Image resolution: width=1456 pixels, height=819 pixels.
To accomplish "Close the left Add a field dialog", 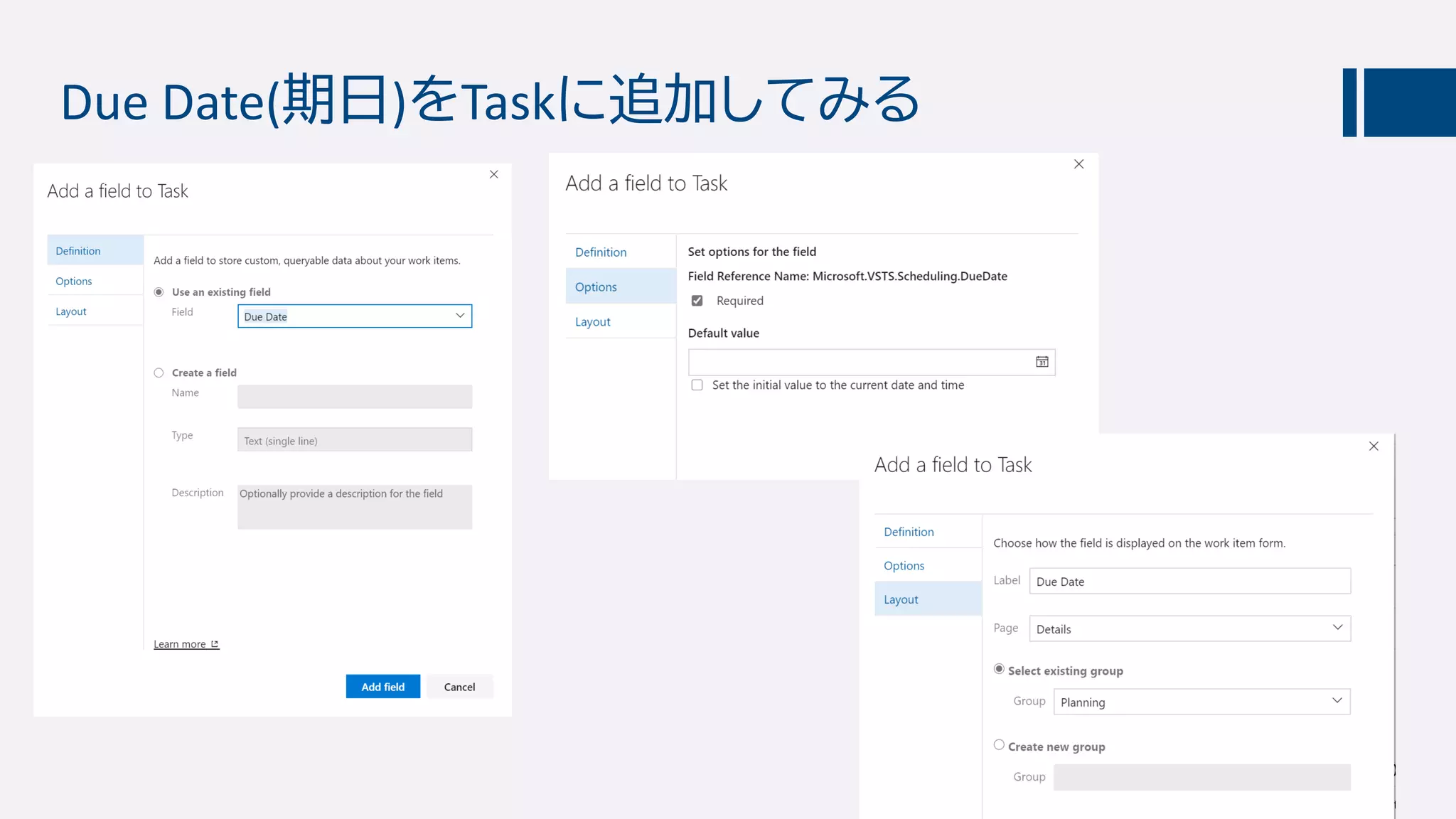I will 494,174.
